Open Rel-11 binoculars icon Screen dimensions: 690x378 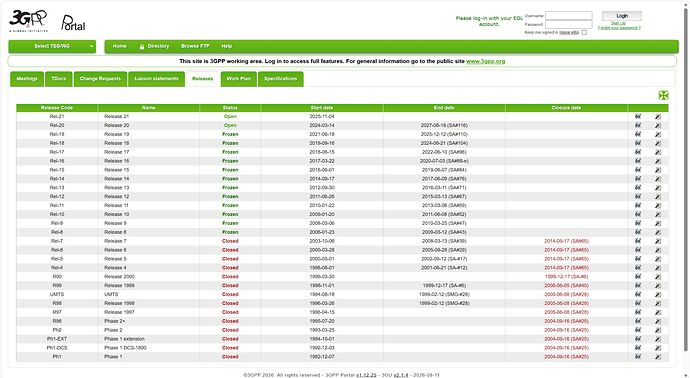(638, 206)
